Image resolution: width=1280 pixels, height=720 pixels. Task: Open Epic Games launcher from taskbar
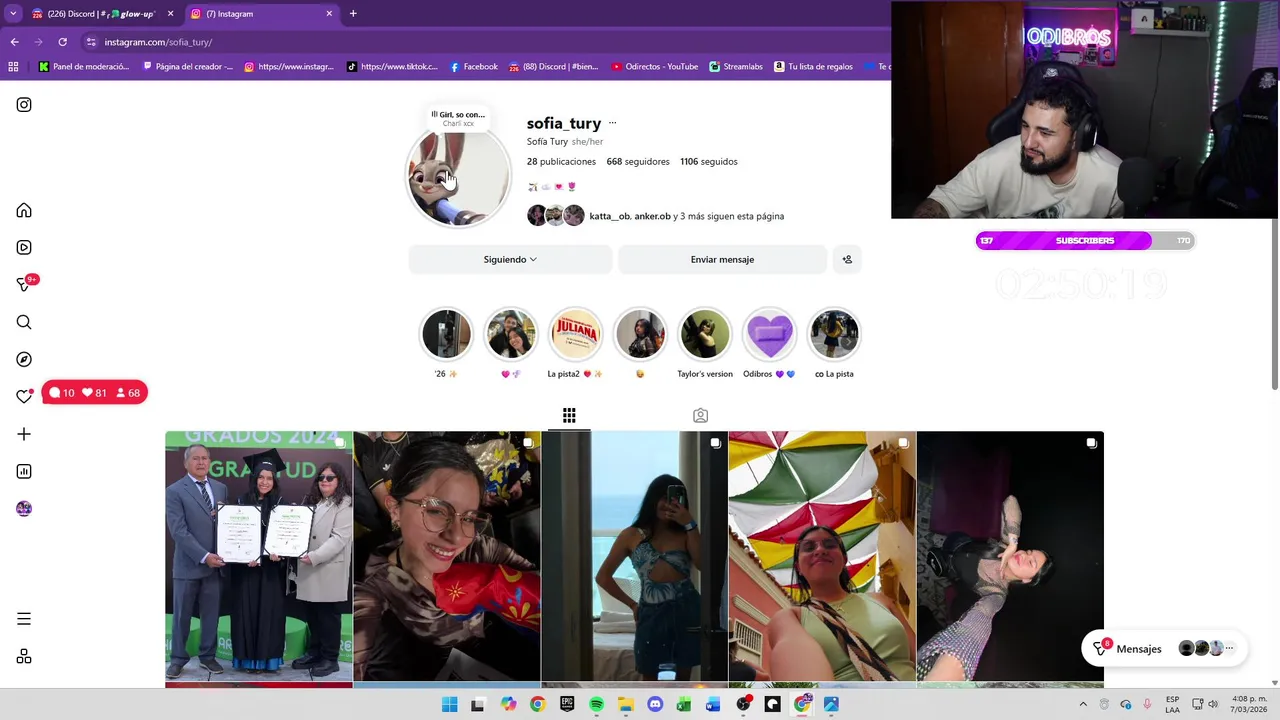[567, 705]
